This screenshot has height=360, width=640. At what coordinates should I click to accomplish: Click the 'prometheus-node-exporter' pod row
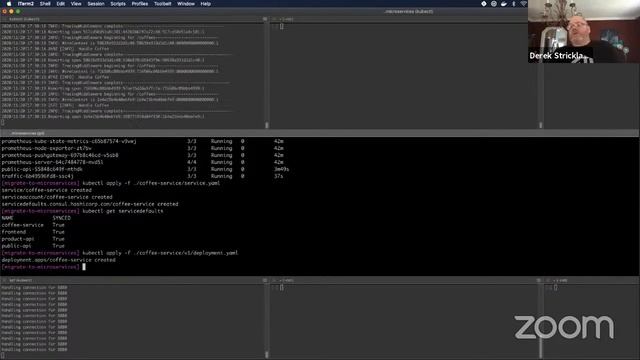coord(143,148)
